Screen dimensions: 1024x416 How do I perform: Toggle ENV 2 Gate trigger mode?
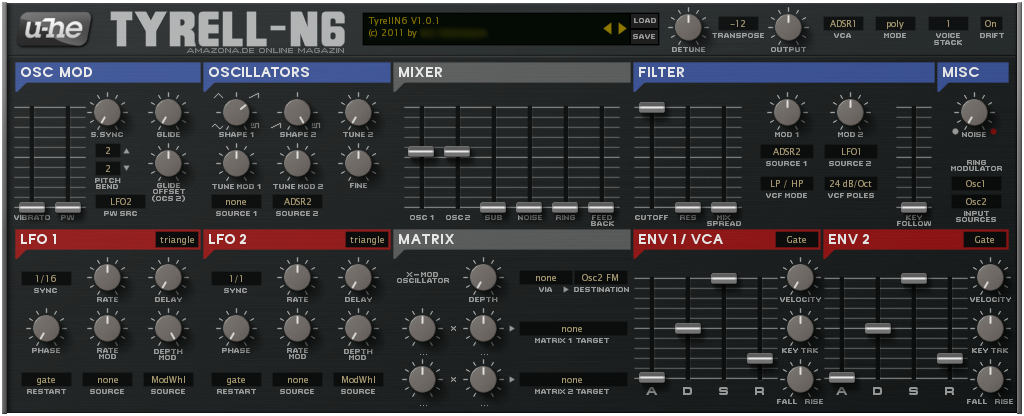tap(985, 240)
